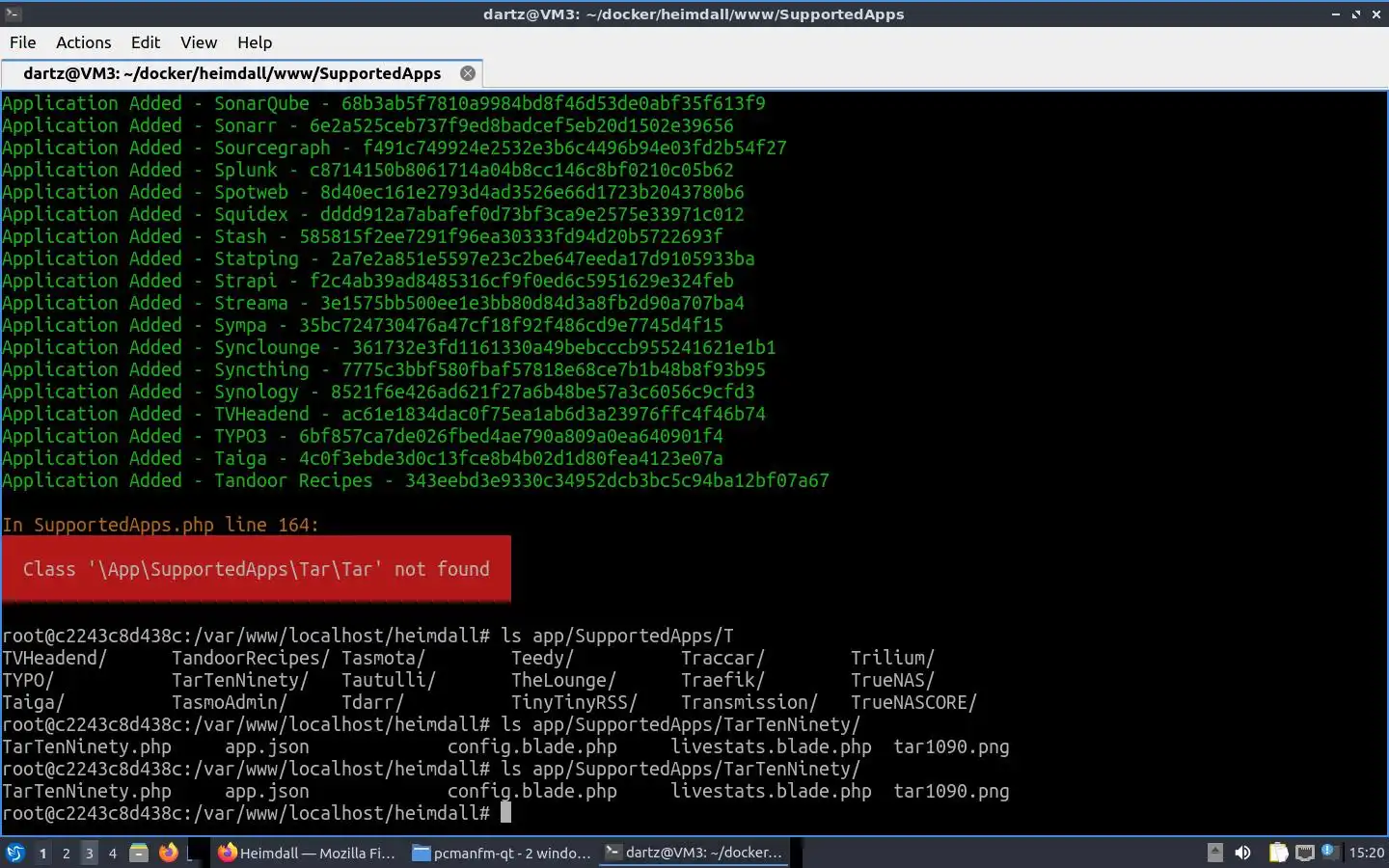This screenshot has height=868, width=1389.
Task: Click the SonarQube application added line
Action: pos(384,103)
